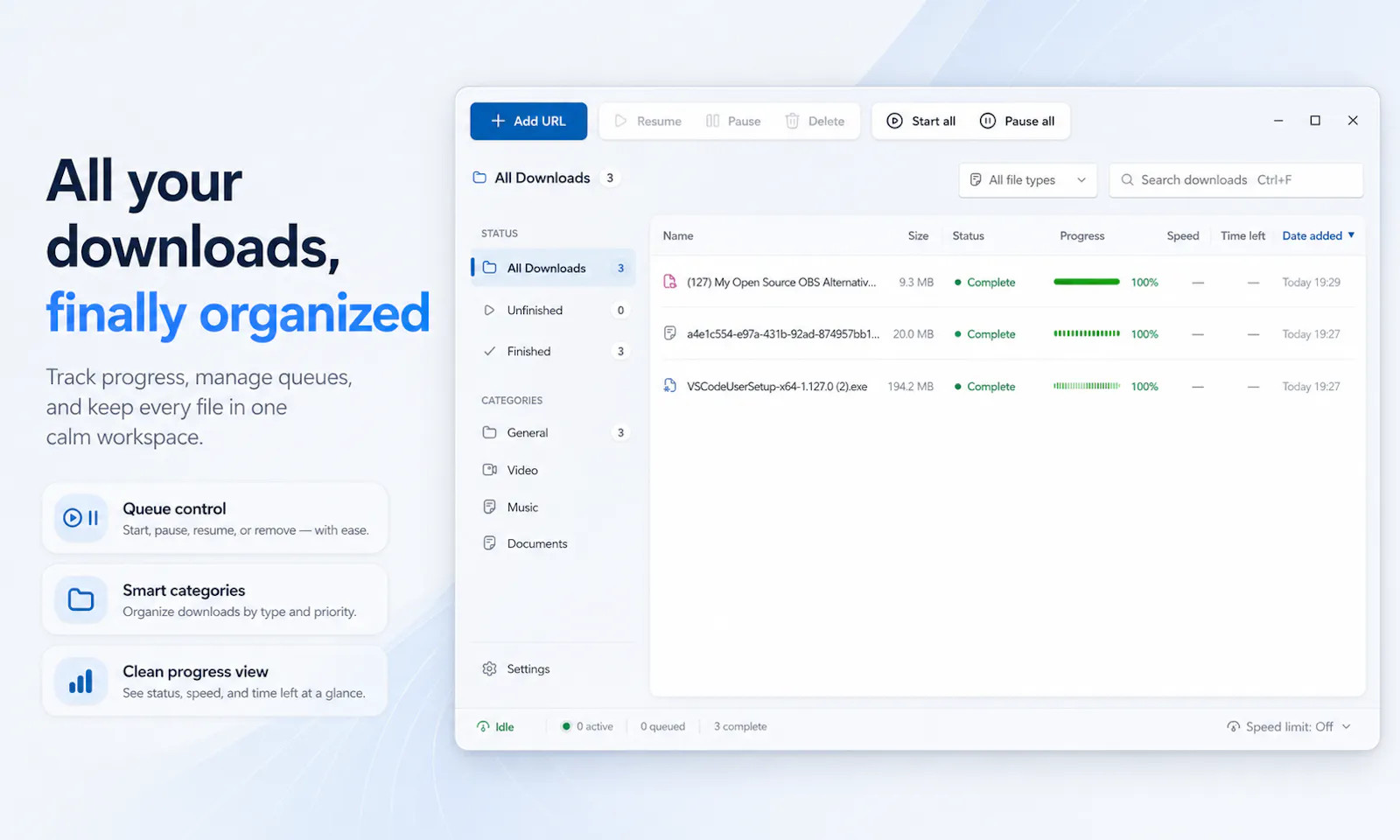
Task: Click the Resume toolbar button
Action: click(647, 121)
